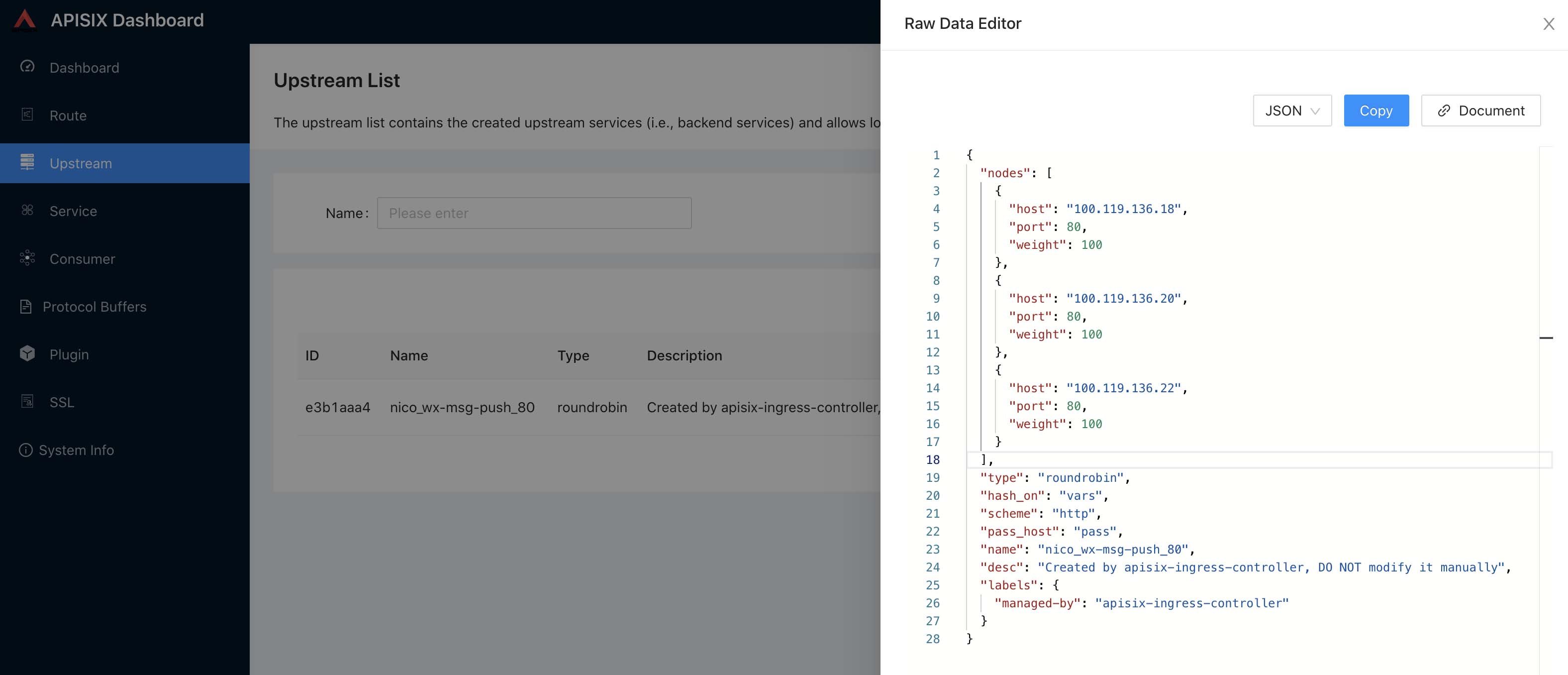Open the JSON format dropdown

coord(1292,111)
